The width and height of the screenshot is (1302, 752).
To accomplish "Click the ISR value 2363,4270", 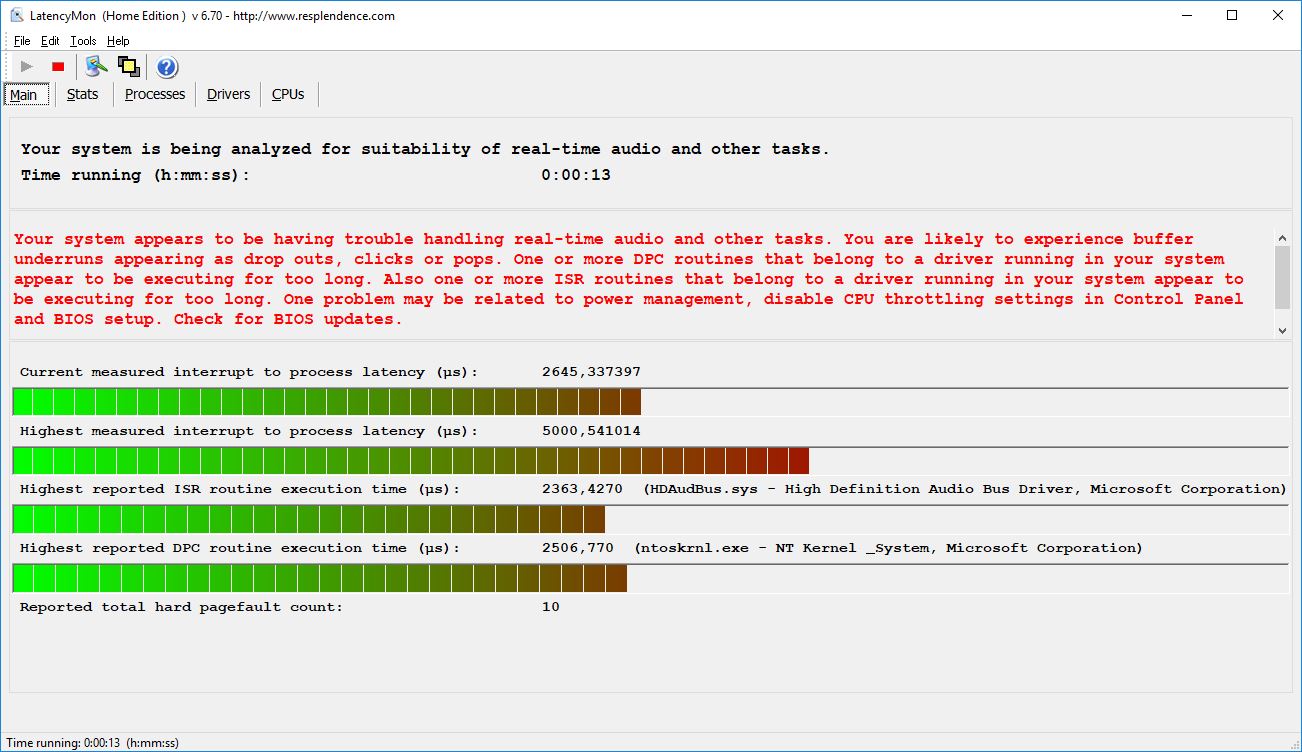I will click(582, 489).
